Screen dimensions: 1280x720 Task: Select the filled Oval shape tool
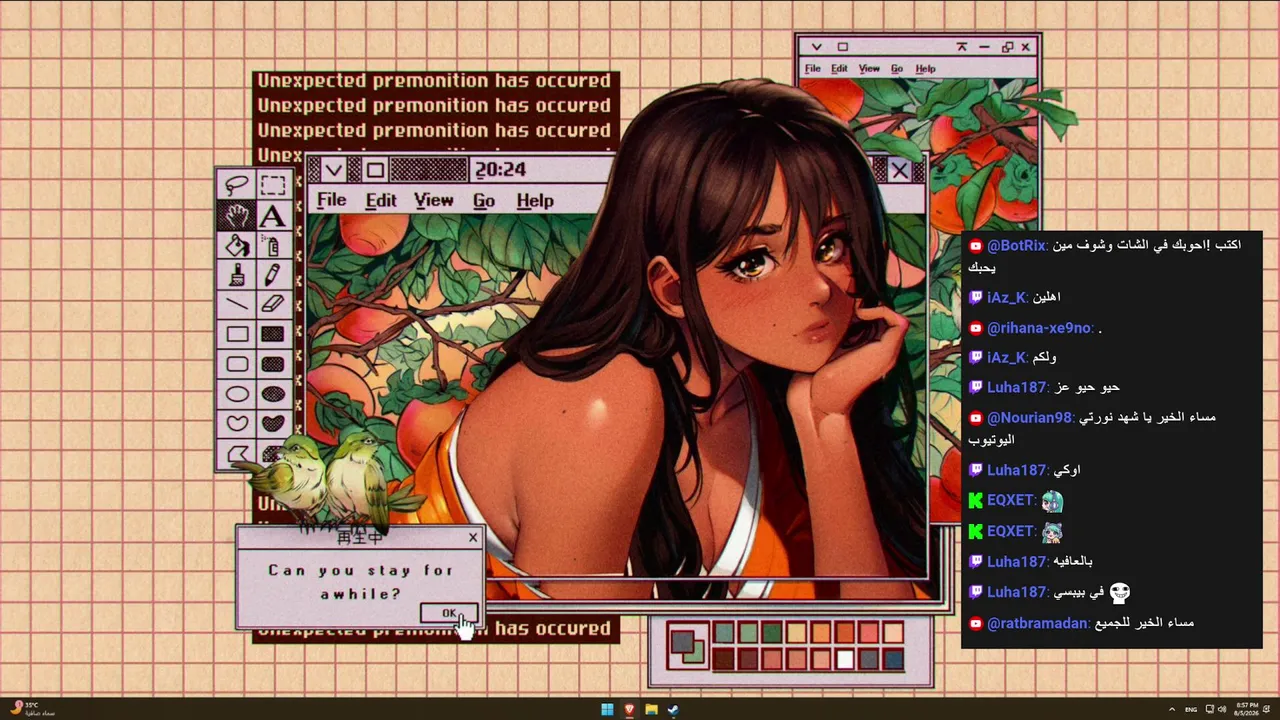[x=272, y=394]
